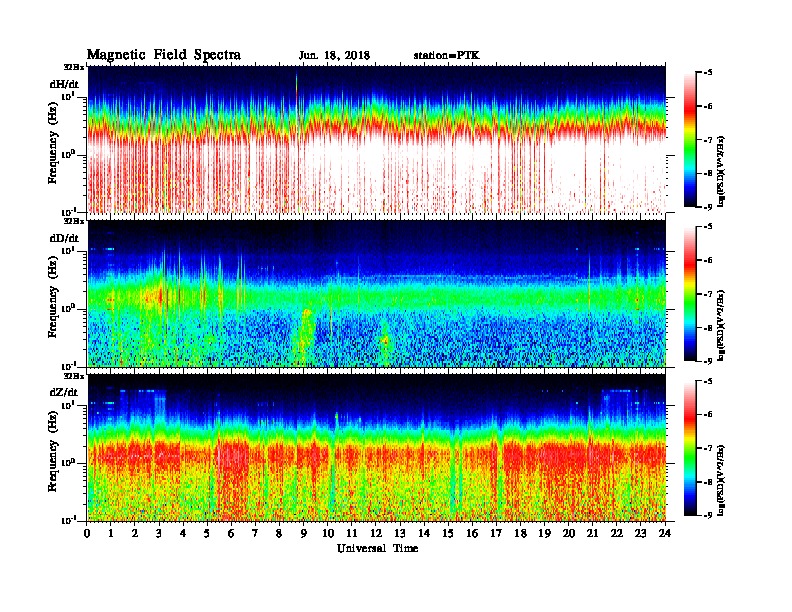
Task: Click the dZ/dt spectrogram plot area
Action: tap(377, 448)
